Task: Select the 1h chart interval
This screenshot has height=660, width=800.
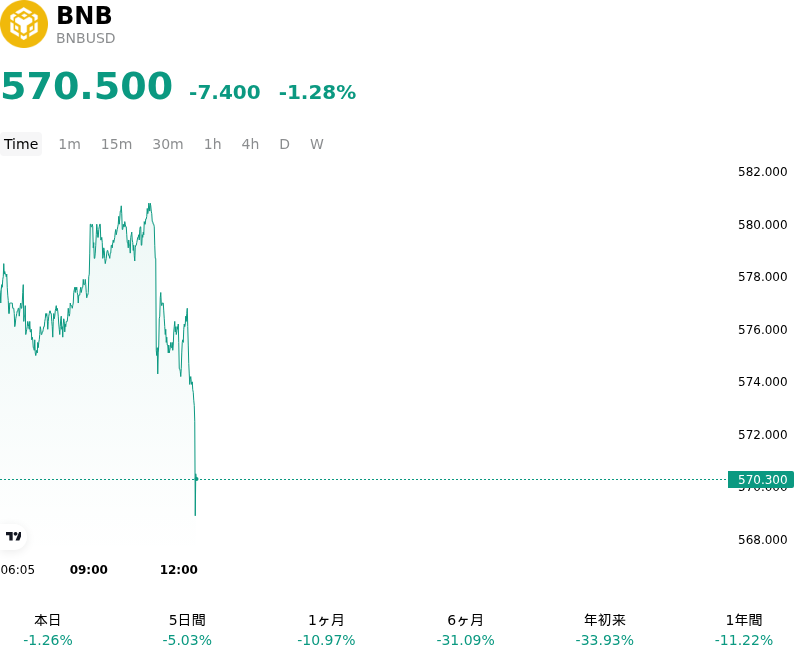Action: coord(213,144)
